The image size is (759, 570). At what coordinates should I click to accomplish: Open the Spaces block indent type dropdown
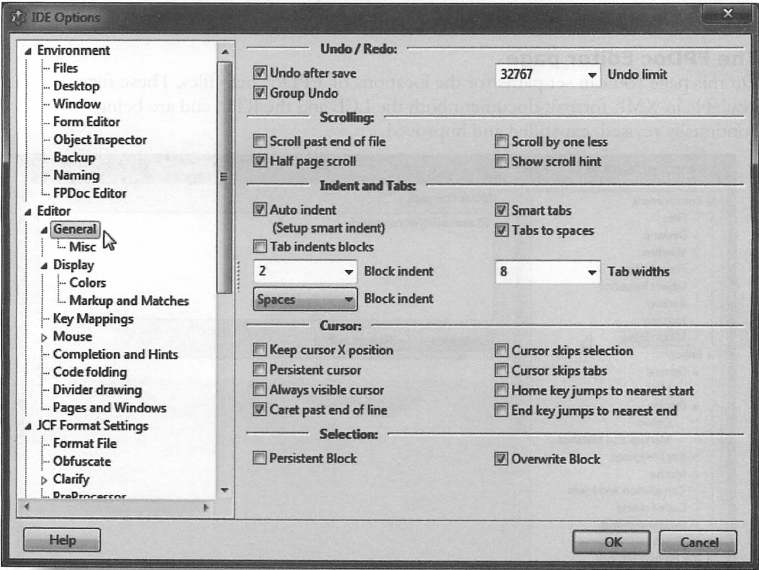pos(348,299)
